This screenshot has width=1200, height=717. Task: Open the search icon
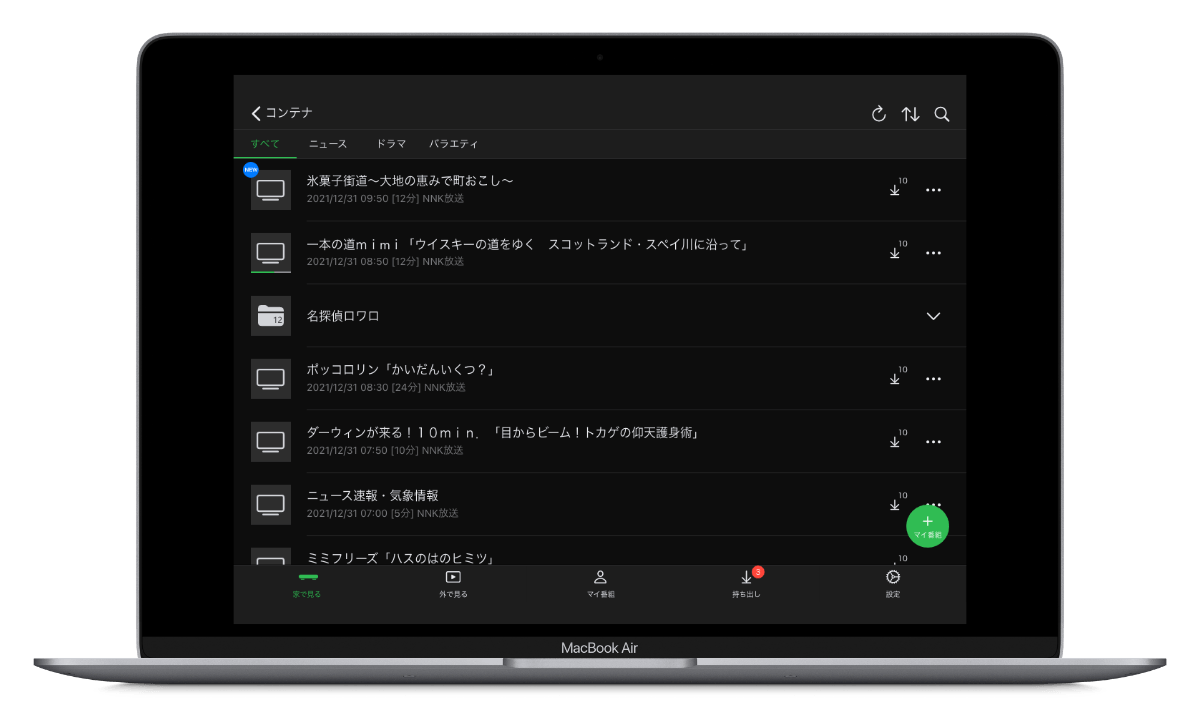pos(942,113)
